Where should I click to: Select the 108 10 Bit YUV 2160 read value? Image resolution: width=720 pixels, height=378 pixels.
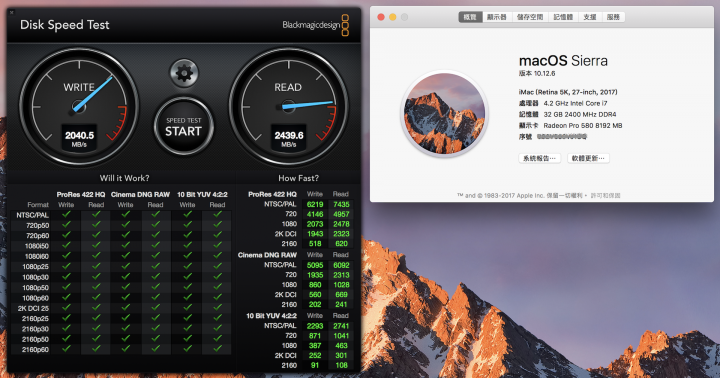[341, 365]
